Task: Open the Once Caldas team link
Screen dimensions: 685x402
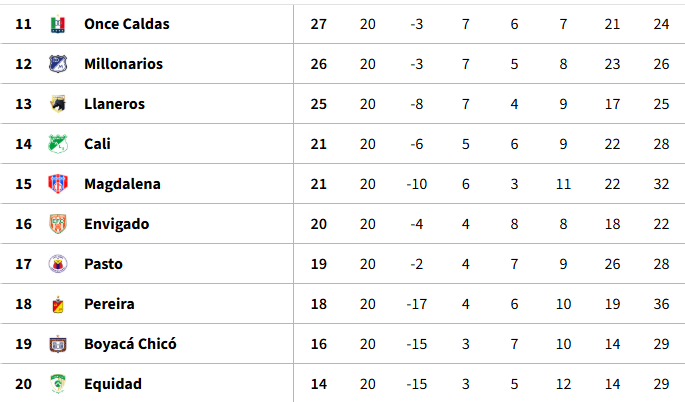Action: (x=126, y=24)
